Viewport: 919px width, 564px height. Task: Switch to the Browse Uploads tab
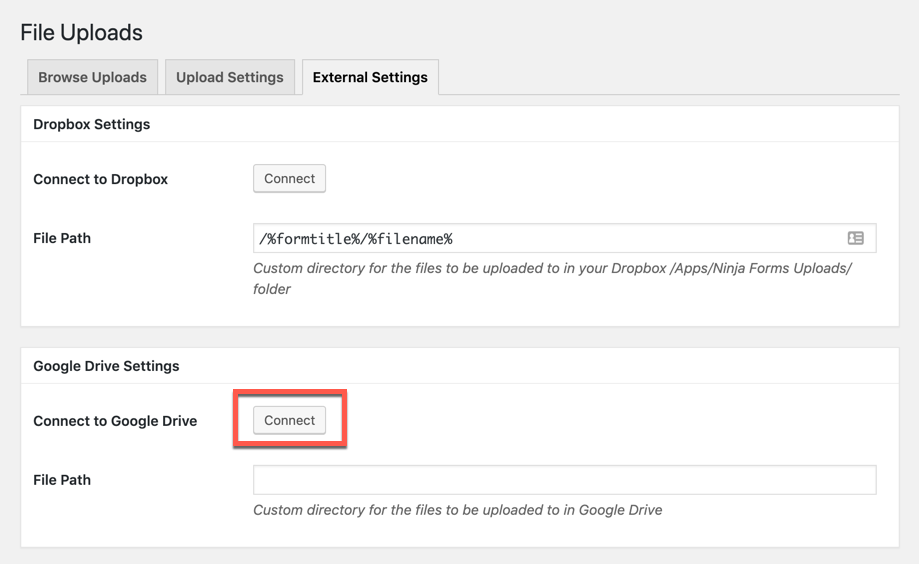point(92,77)
